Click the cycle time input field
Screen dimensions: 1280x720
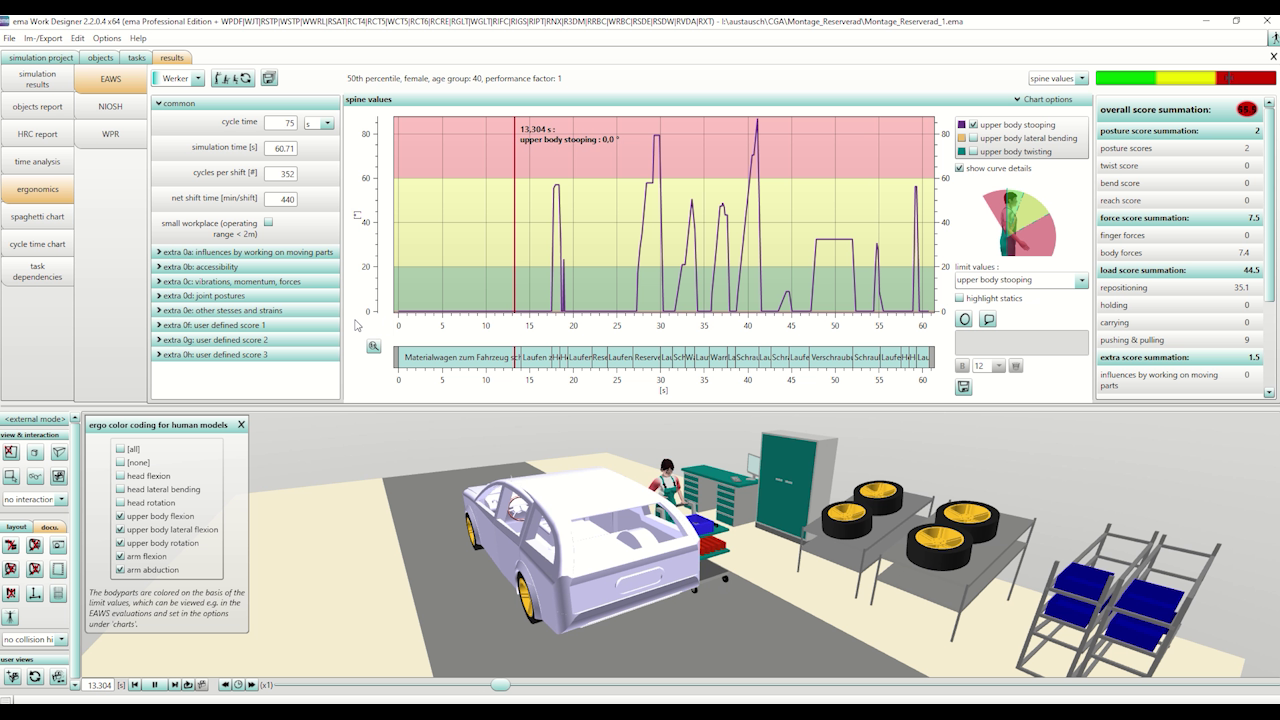click(x=280, y=123)
